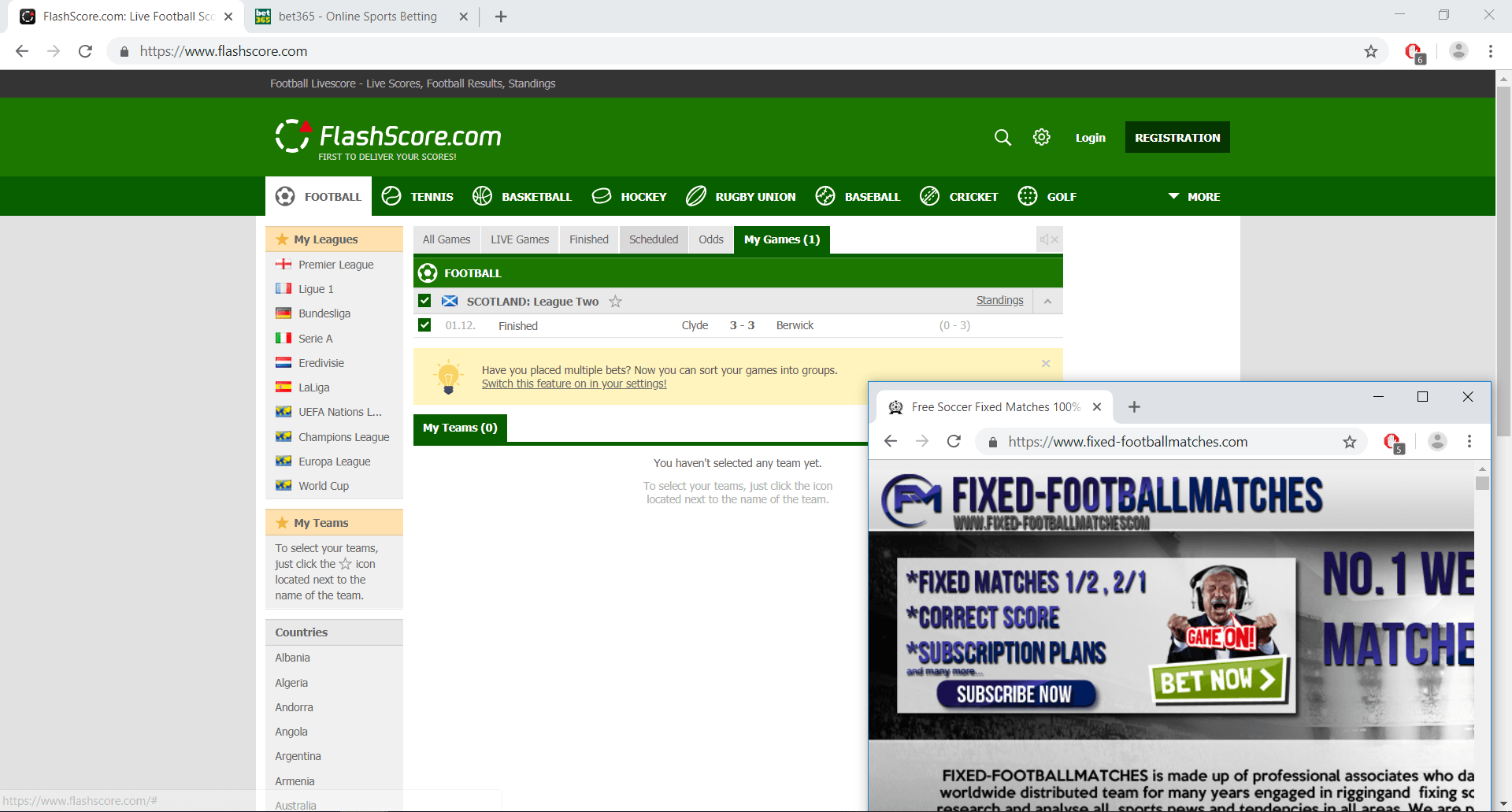Open Bundesliga in My Leagues
The image size is (1512, 812).
click(x=324, y=313)
